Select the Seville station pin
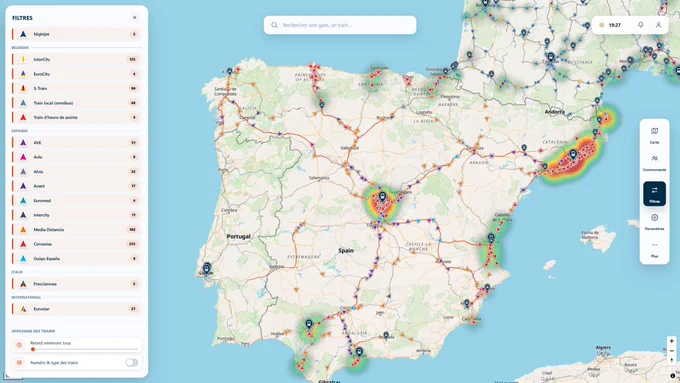The width and height of the screenshot is (680, 383). tap(309, 324)
